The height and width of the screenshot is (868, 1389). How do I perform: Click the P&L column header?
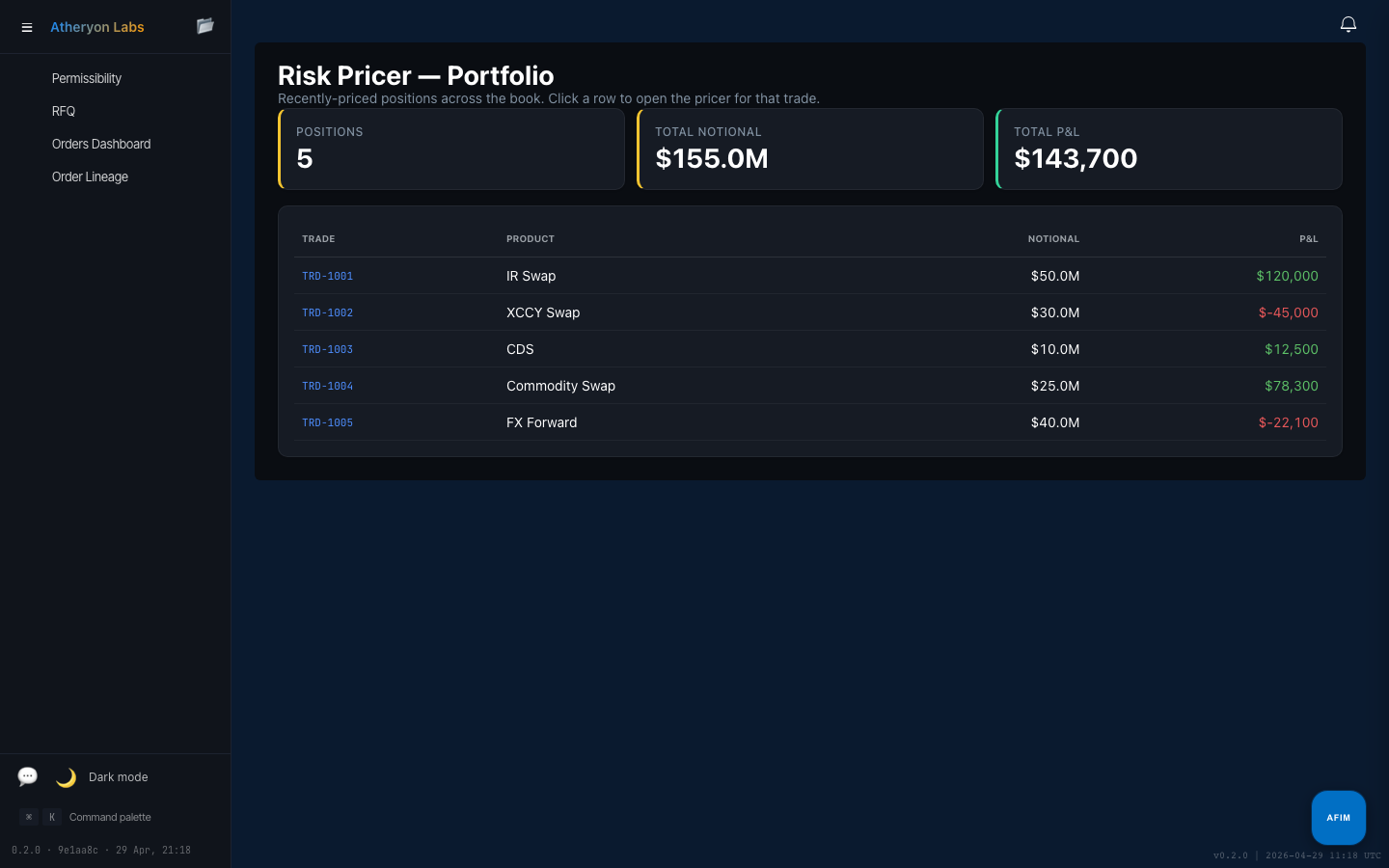1308,238
